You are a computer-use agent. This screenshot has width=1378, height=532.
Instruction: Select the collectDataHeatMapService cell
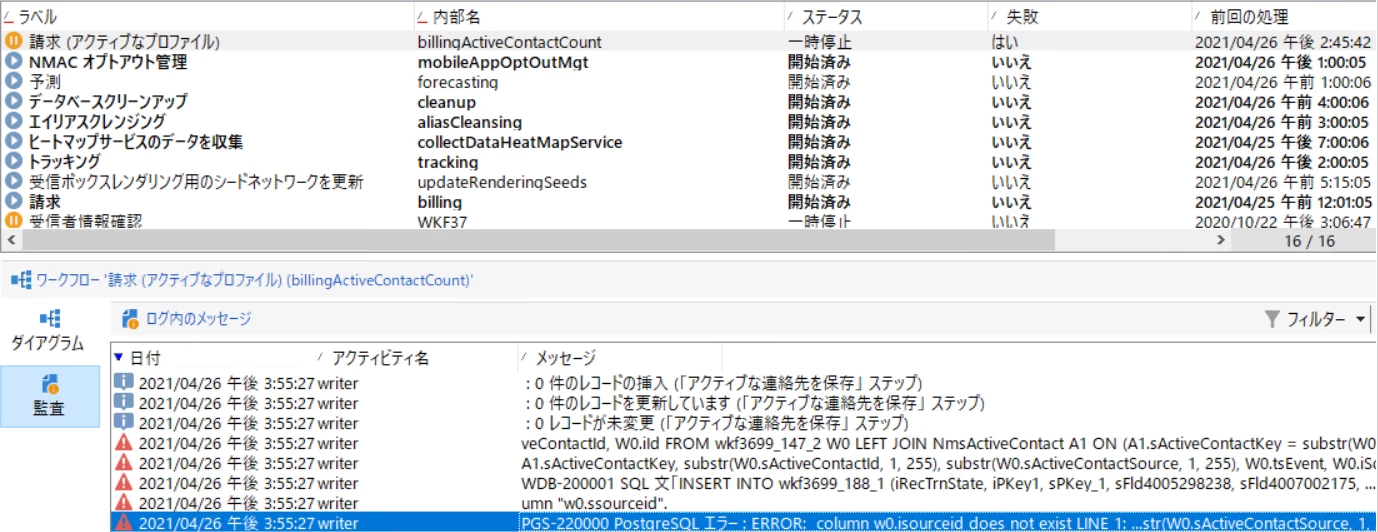(519, 141)
